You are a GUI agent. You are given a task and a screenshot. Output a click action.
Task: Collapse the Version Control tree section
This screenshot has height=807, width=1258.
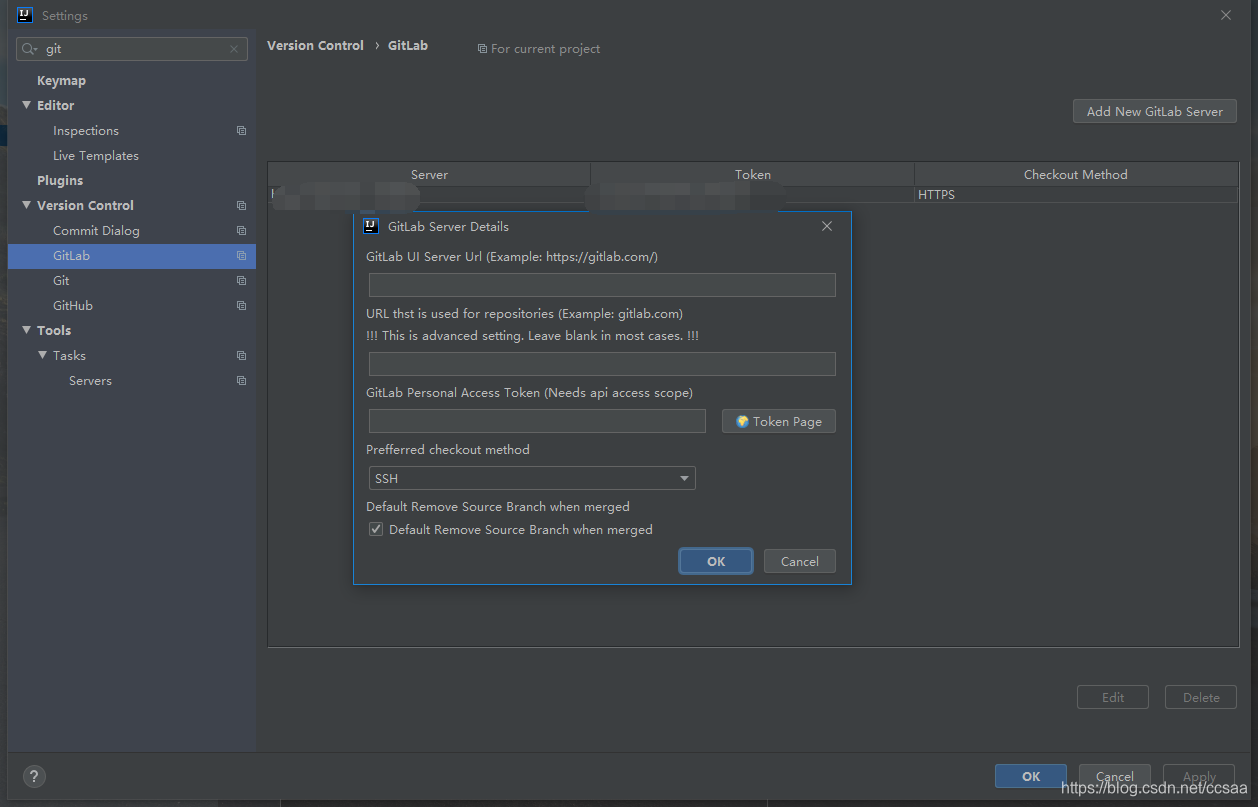[27, 205]
